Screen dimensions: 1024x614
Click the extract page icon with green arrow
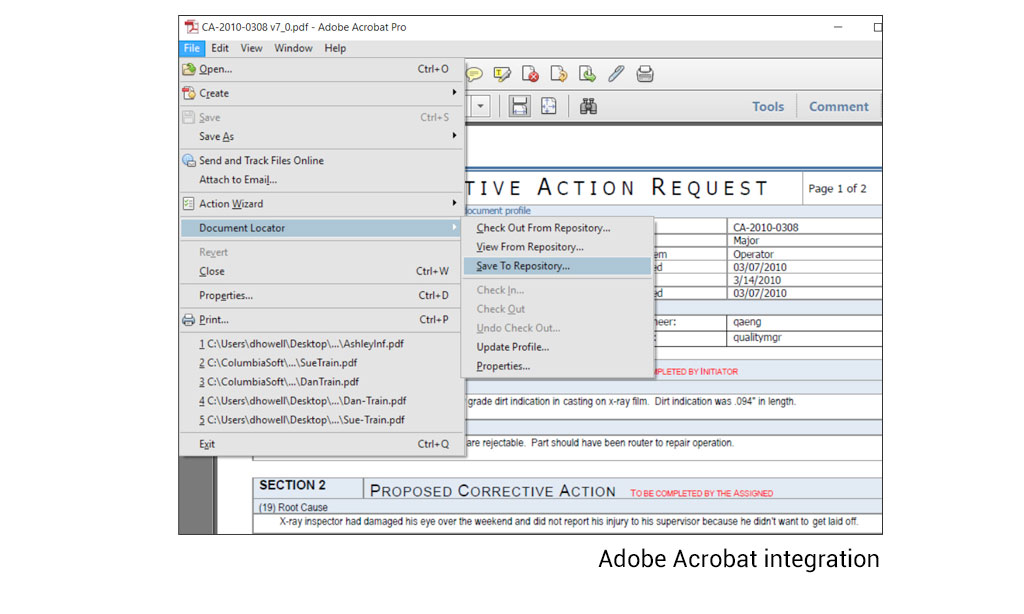point(587,74)
